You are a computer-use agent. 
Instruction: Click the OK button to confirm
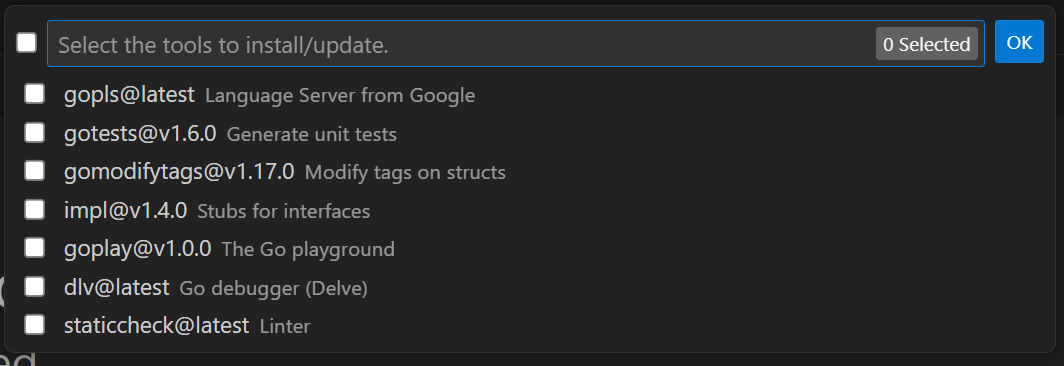tap(1019, 42)
